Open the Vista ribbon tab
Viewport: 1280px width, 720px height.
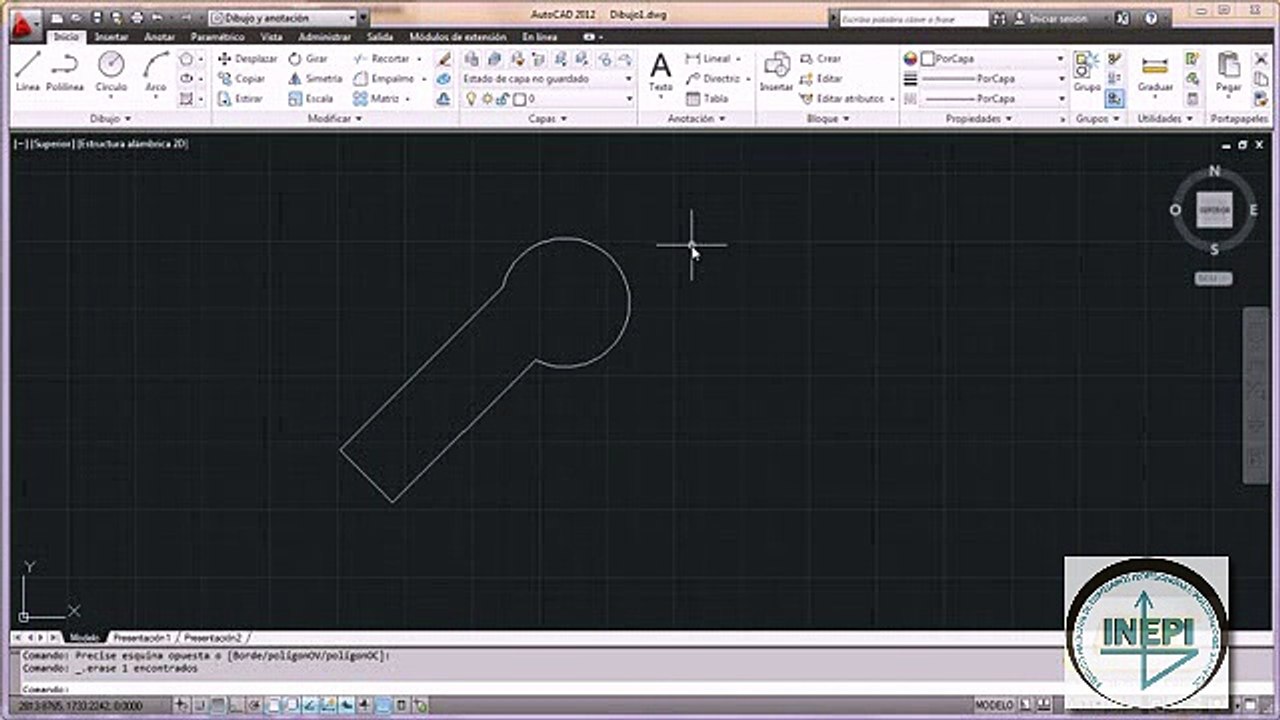pyautogui.click(x=271, y=37)
